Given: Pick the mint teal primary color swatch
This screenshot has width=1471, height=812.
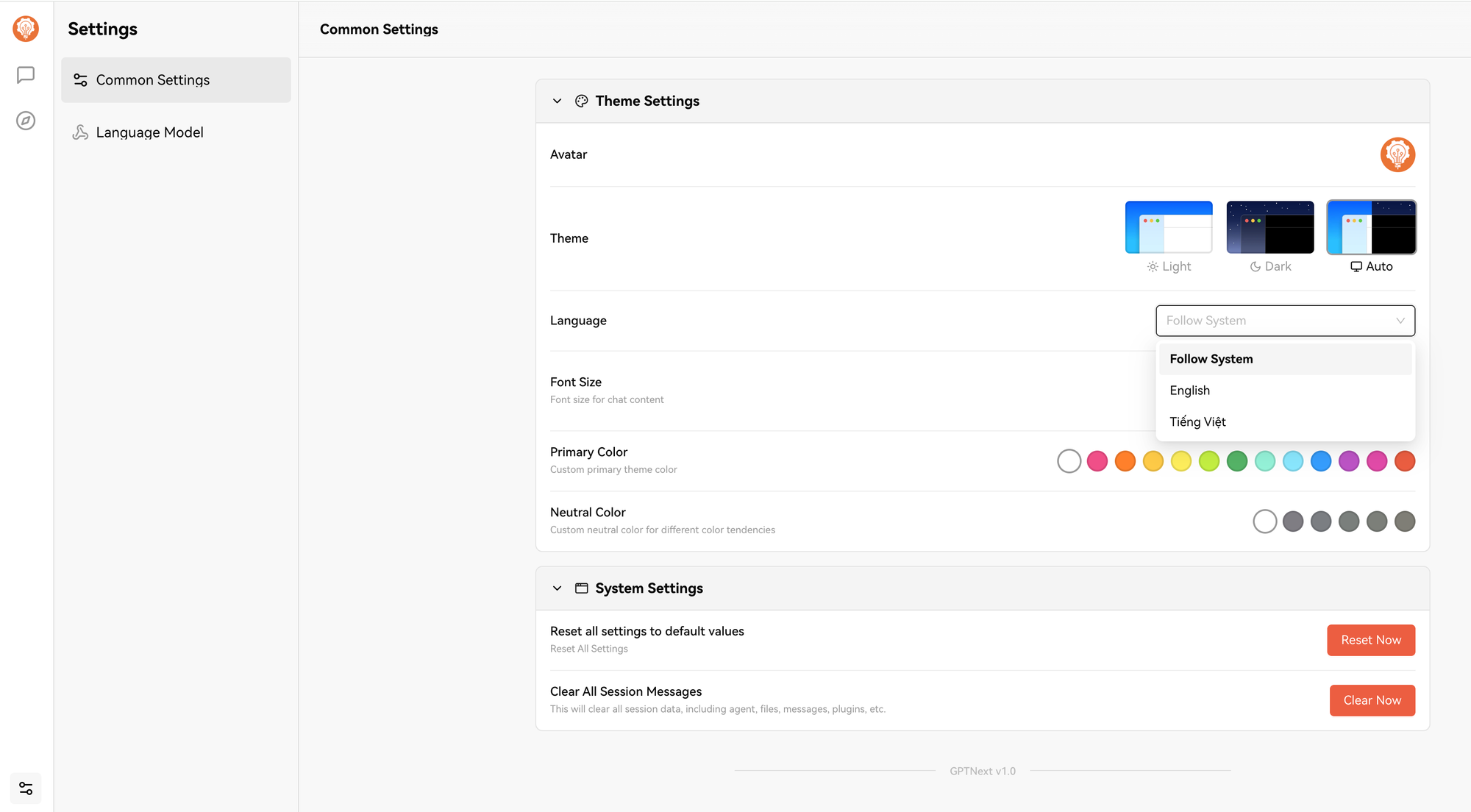Looking at the screenshot, I should point(1265,461).
